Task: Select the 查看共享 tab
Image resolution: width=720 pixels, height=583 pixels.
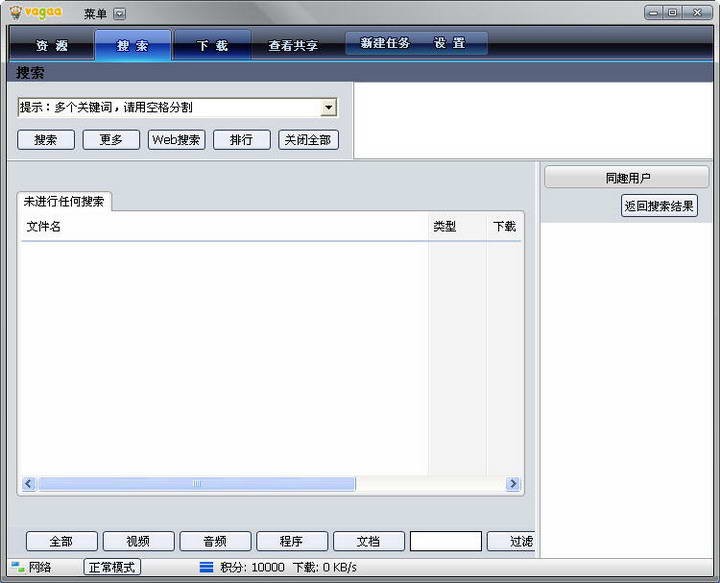Action: click(293, 45)
